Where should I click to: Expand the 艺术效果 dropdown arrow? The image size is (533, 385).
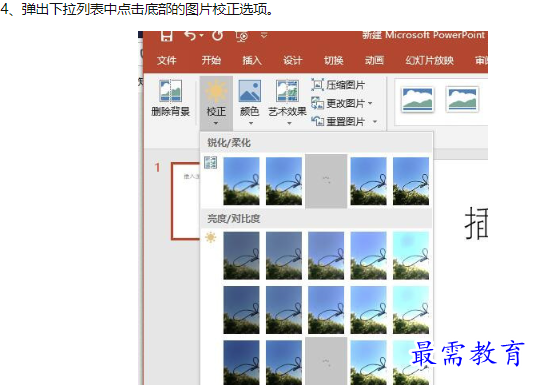(289, 123)
